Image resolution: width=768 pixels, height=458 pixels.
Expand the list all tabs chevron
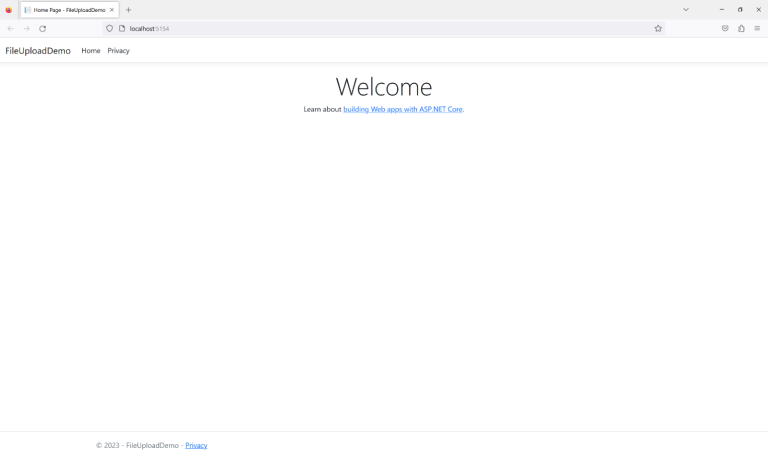(686, 9)
